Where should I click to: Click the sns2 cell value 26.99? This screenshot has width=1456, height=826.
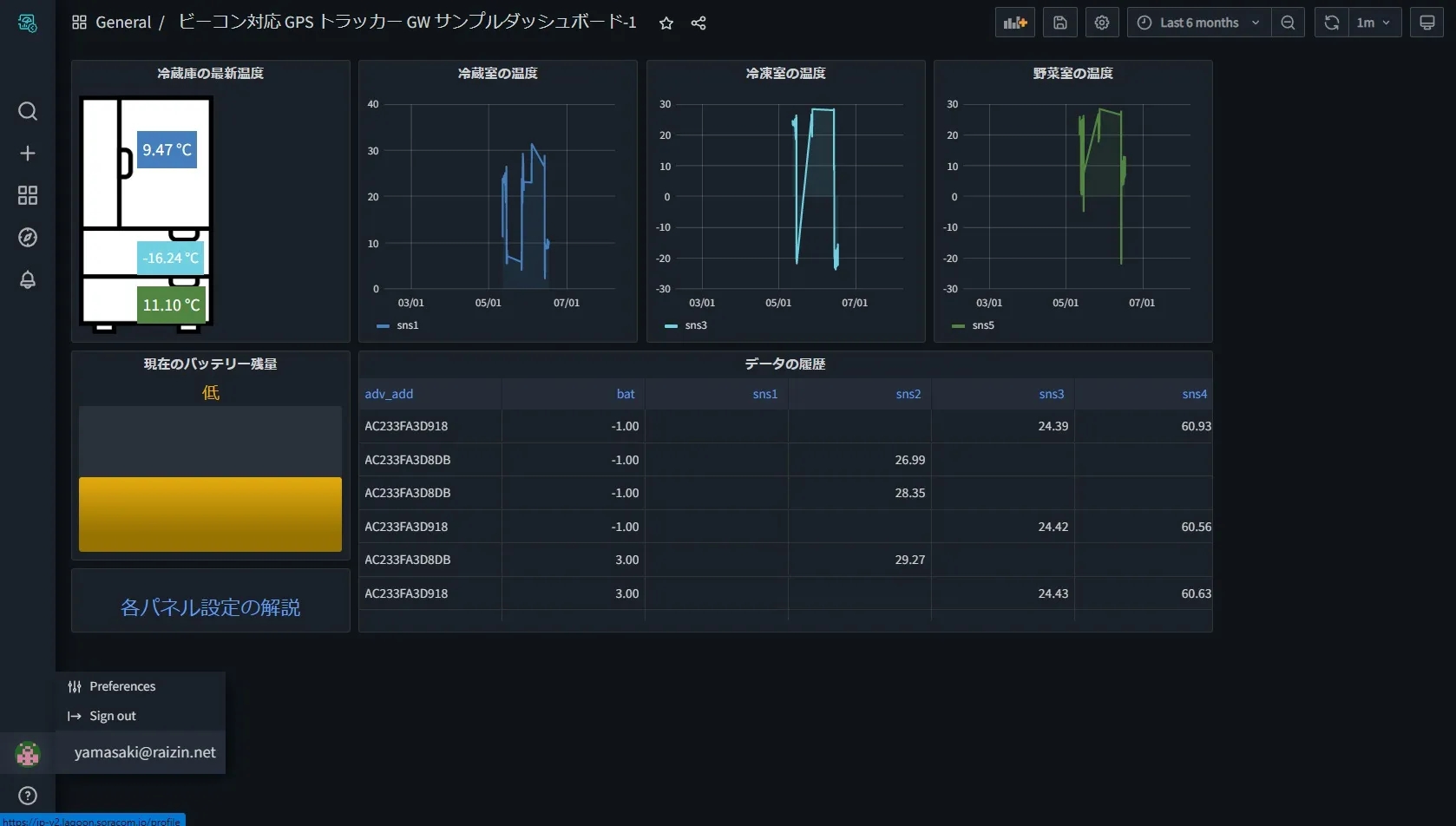[909, 460]
